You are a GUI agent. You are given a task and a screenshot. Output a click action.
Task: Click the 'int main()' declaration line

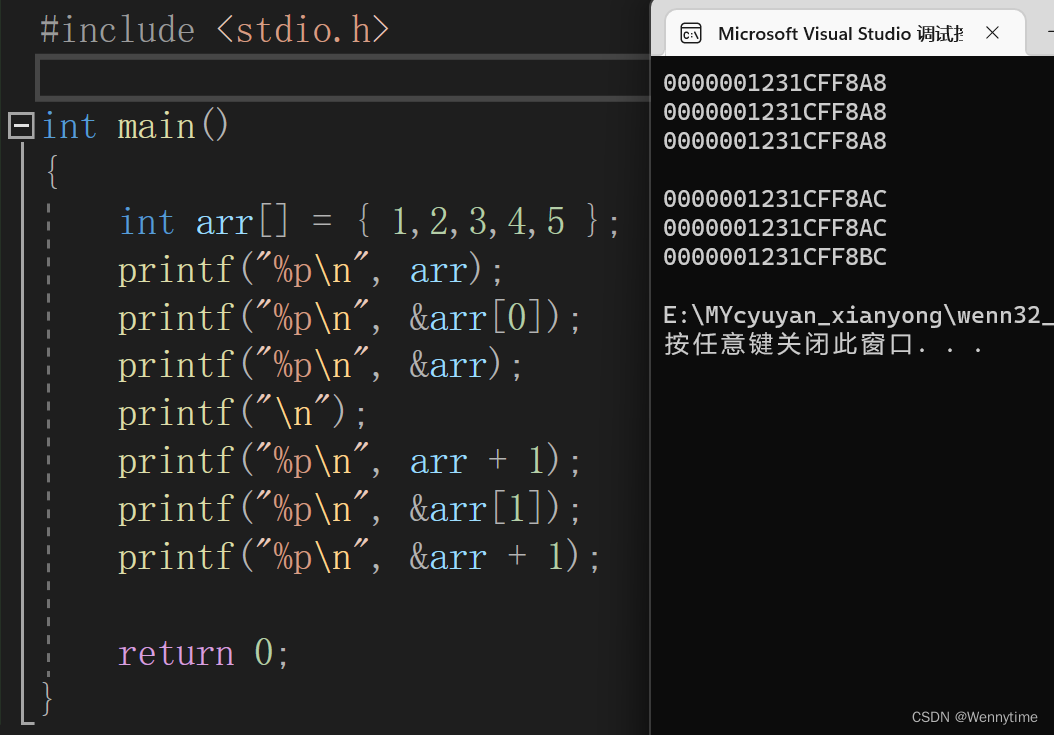point(135,126)
